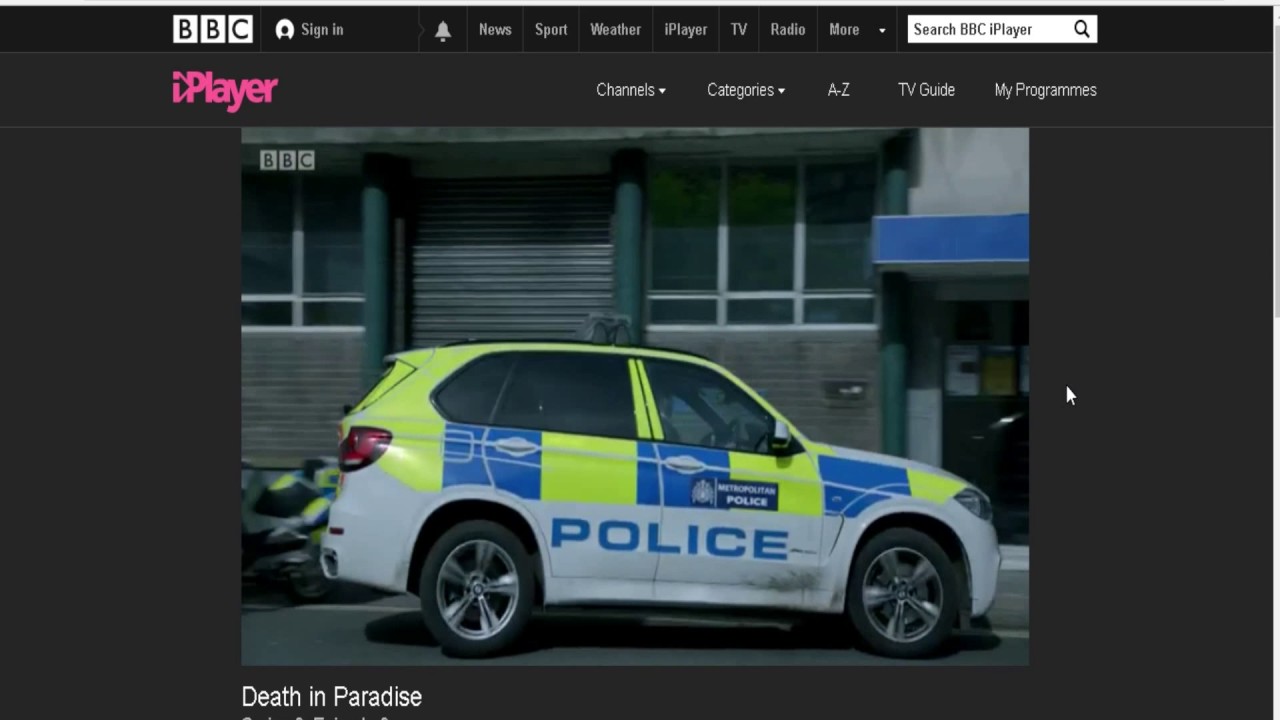The height and width of the screenshot is (720, 1280).
Task: Open My Programmes
Action: 1045,90
